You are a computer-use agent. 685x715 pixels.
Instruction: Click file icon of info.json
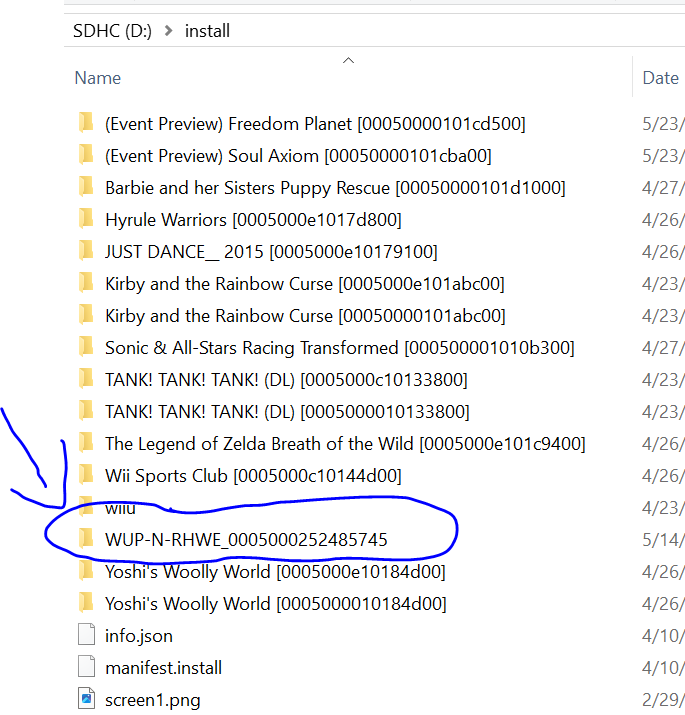coord(86,635)
